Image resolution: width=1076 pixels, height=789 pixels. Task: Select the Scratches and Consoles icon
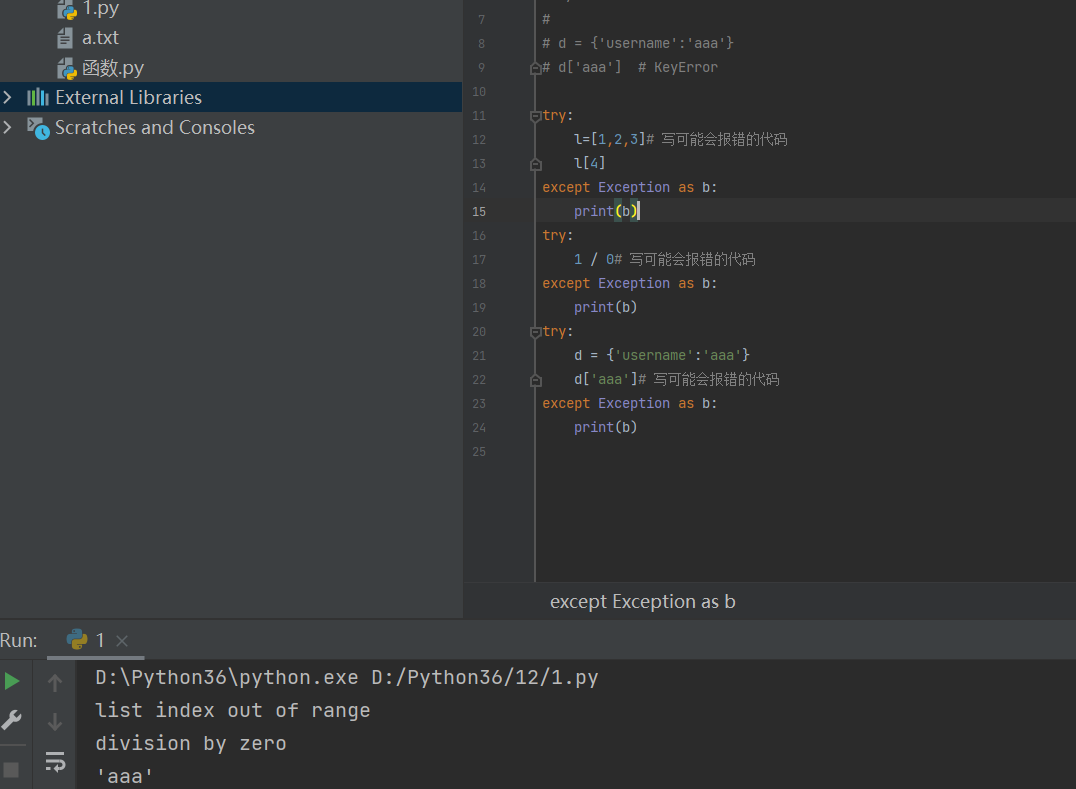(38, 127)
